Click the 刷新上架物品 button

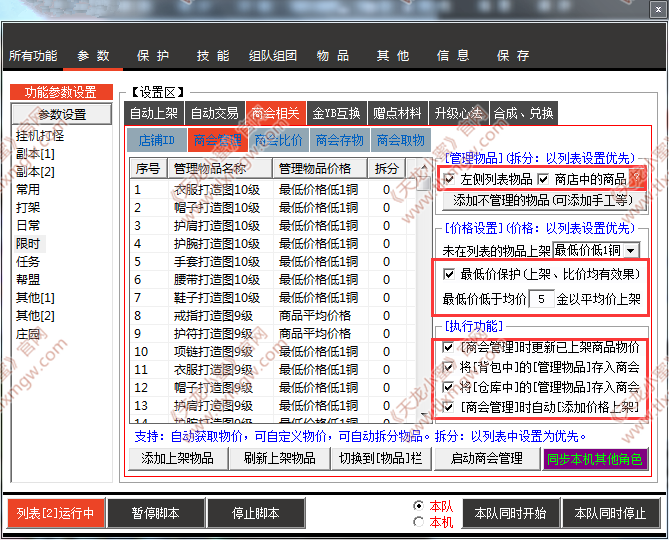(x=279, y=459)
